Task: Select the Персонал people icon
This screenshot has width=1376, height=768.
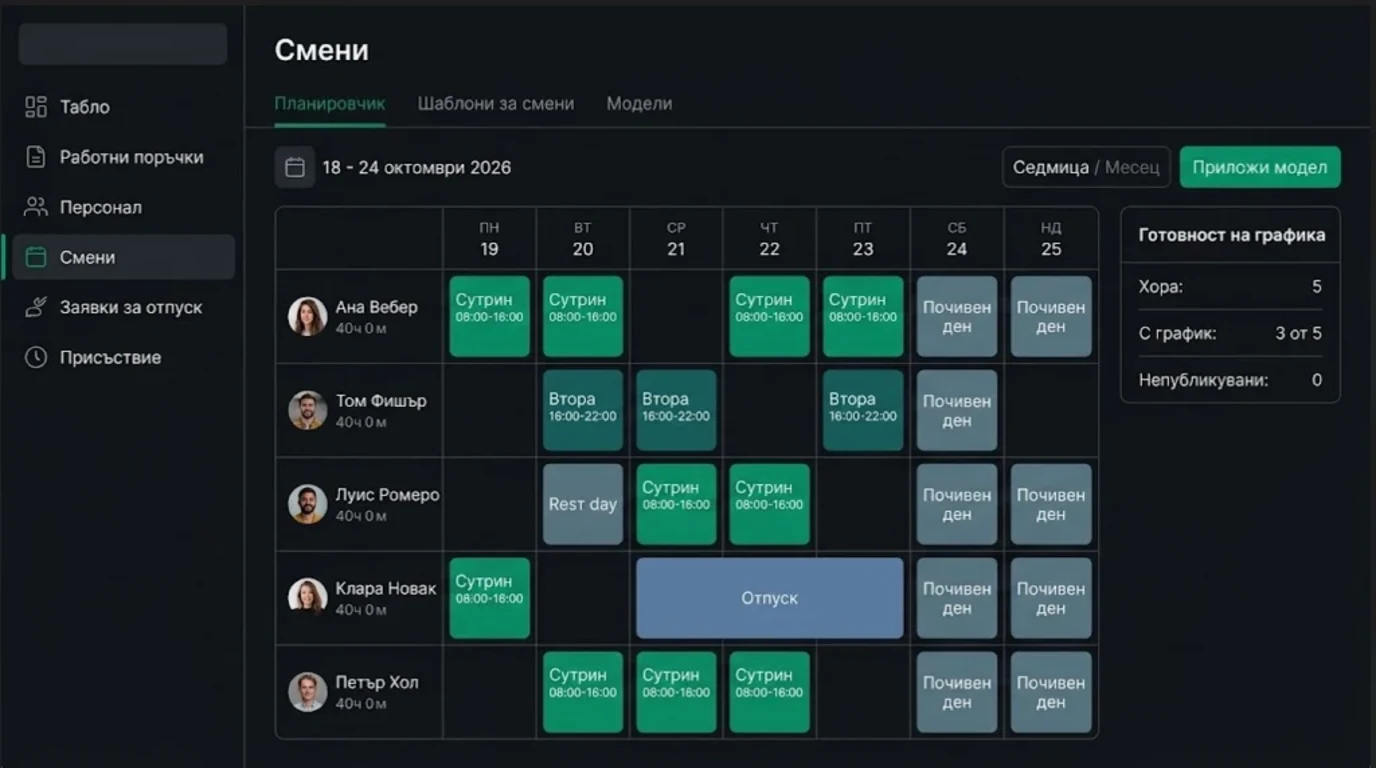Action: [x=36, y=207]
